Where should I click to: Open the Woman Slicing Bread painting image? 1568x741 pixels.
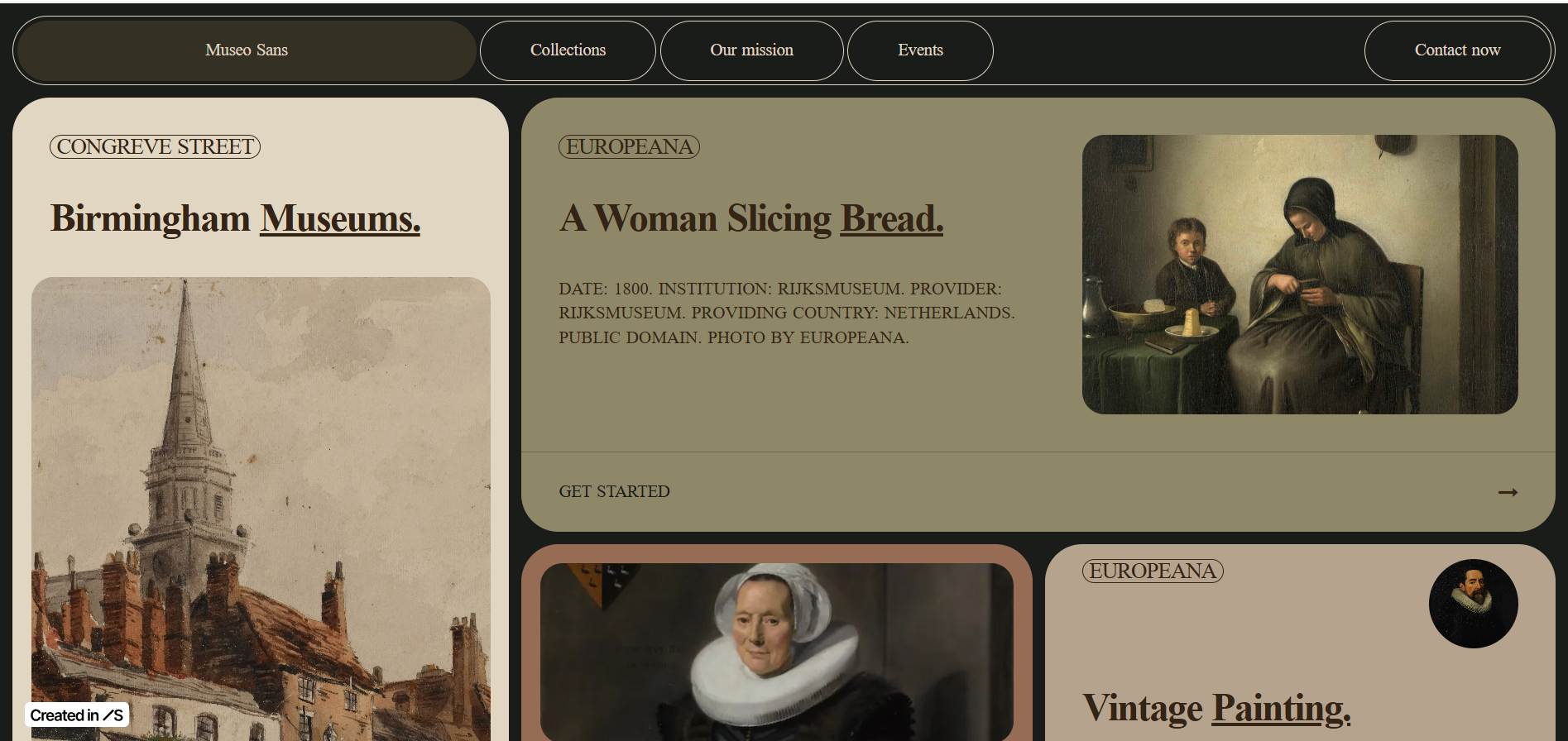[1300, 275]
